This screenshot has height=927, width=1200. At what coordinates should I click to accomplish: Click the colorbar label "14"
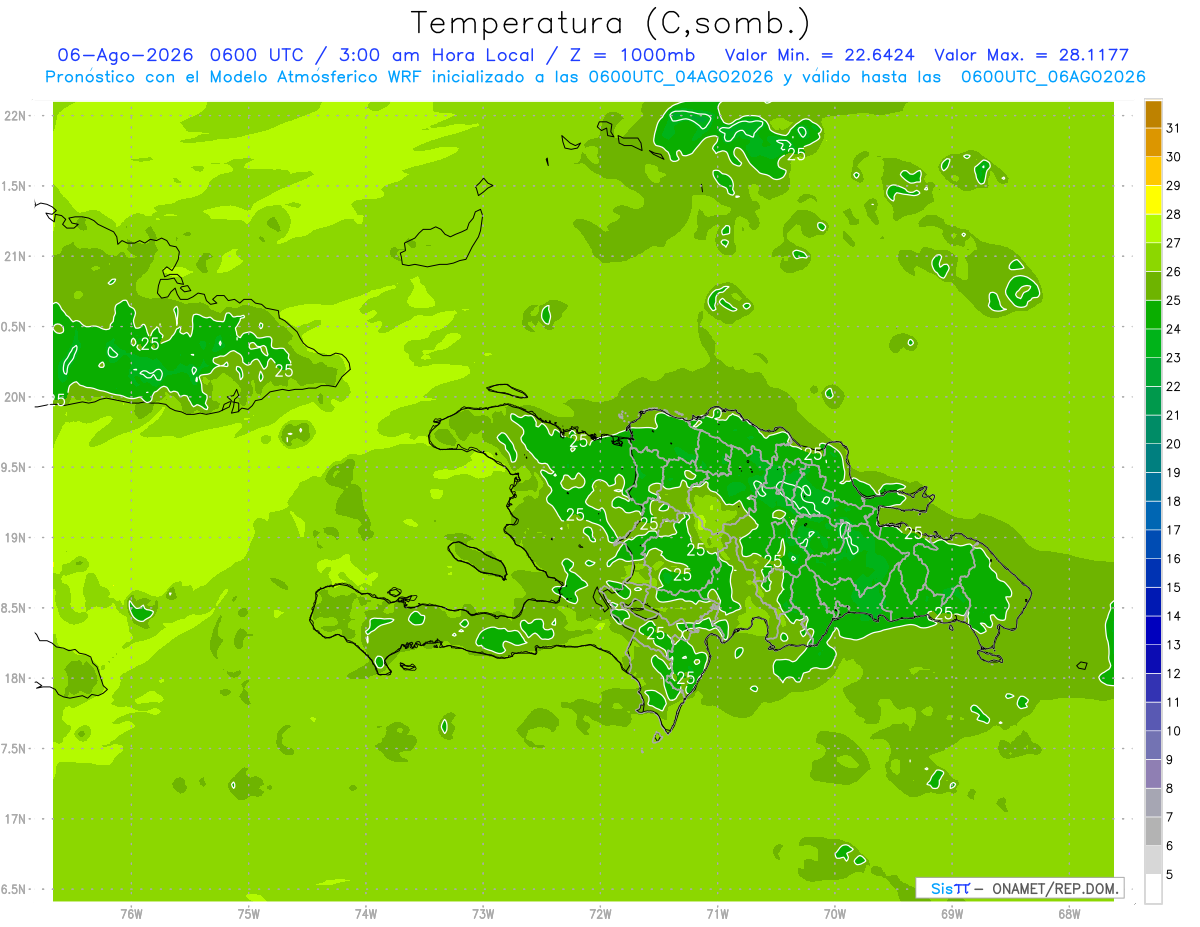(1174, 616)
